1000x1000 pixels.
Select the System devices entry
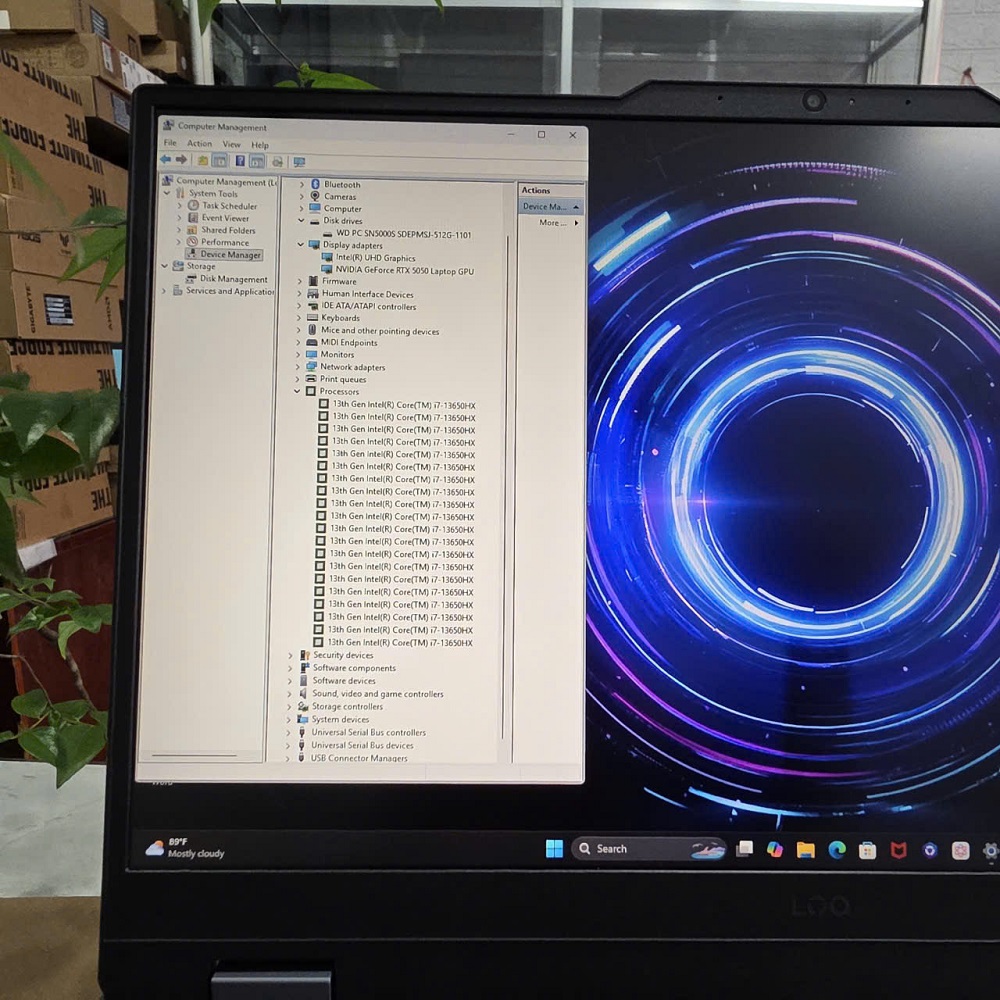click(340, 719)
